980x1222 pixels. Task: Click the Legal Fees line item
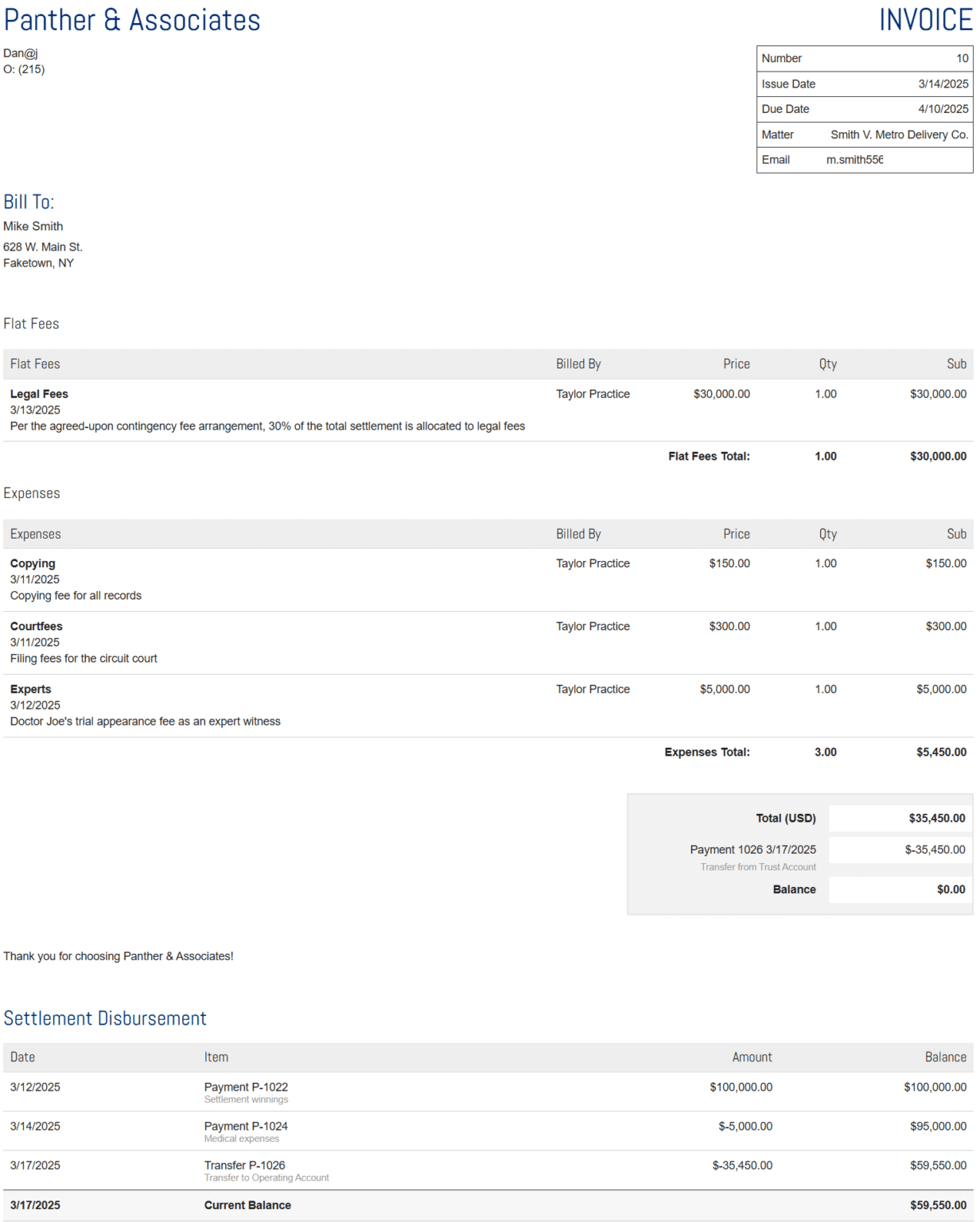39,394
